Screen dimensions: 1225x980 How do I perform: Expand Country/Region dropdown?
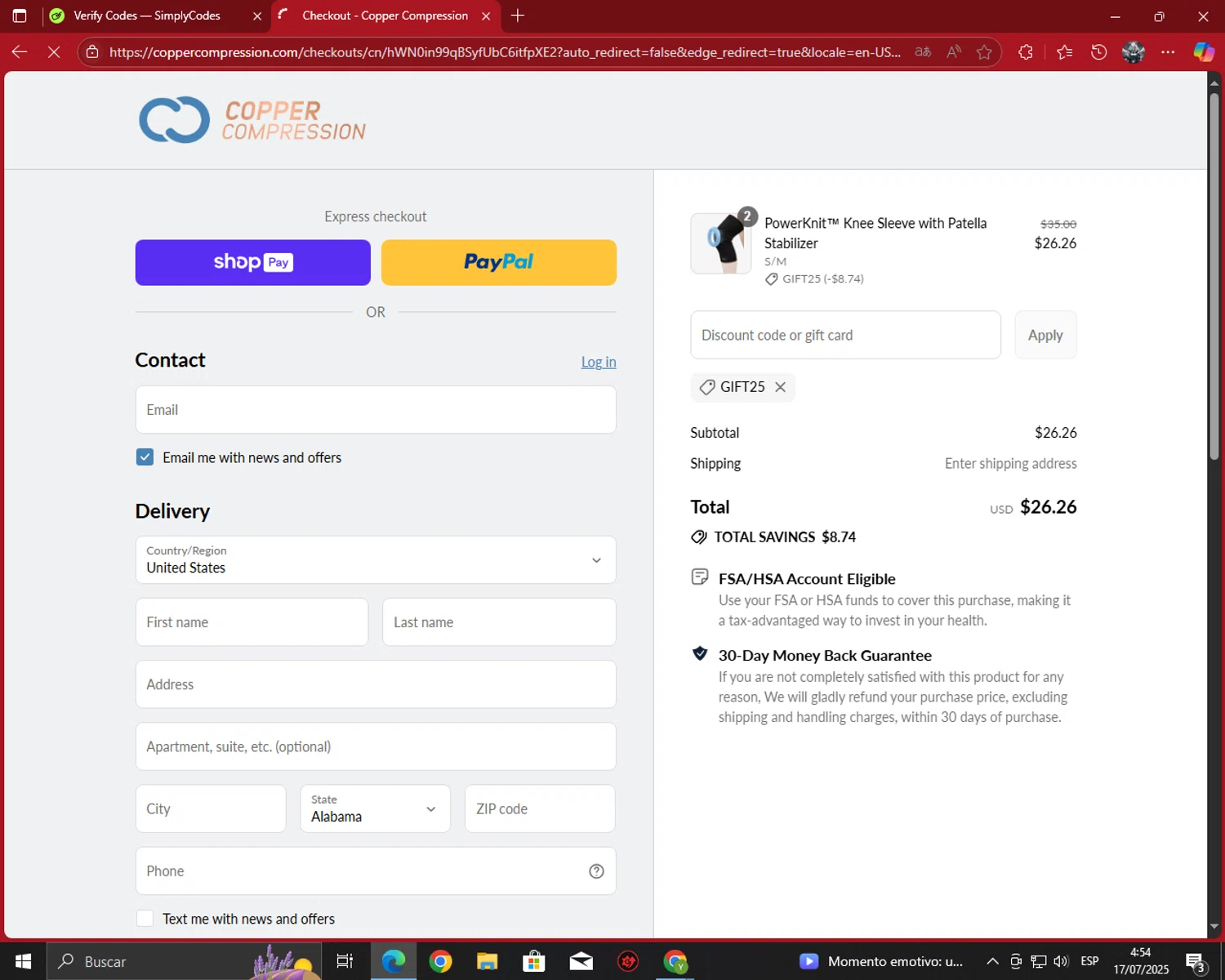376,560
